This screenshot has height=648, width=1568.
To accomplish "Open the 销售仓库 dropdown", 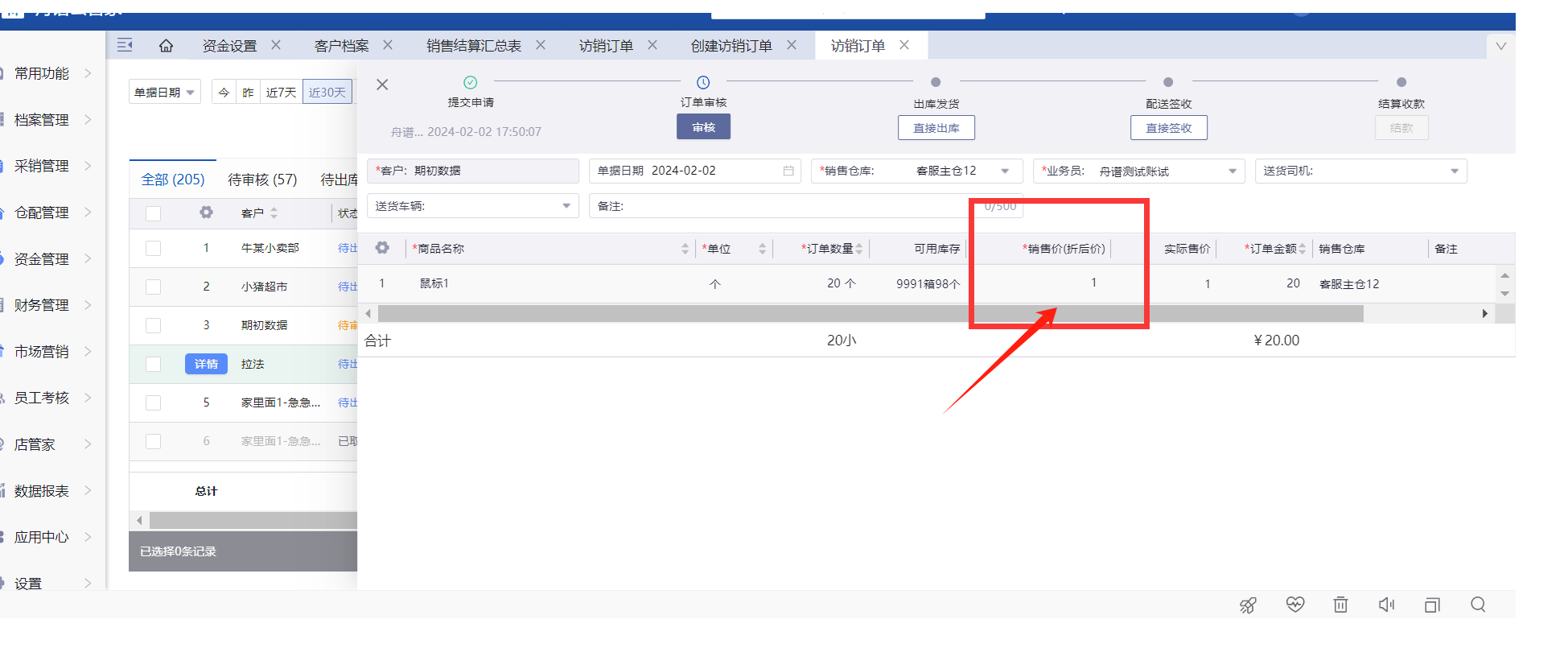I will [1005, 171].
